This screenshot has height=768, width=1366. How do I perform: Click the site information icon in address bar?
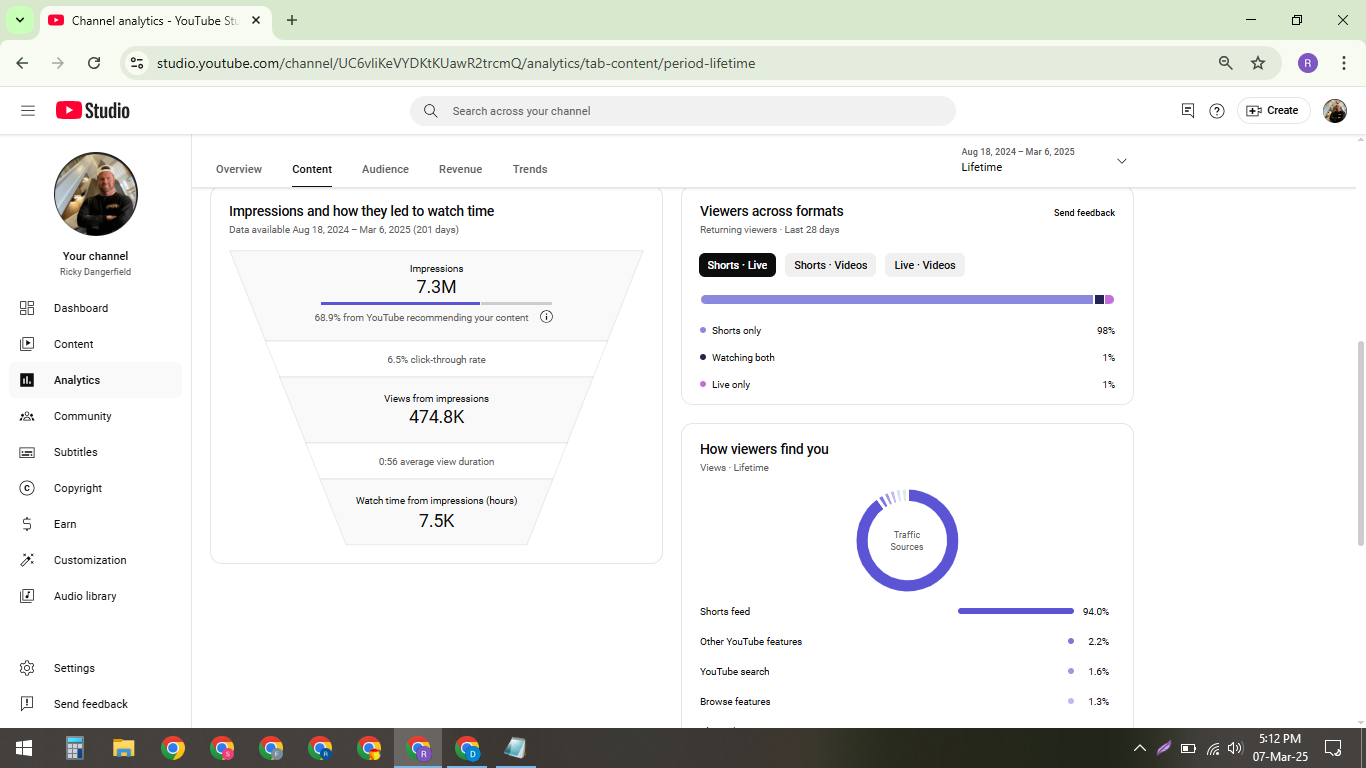pos(137,63)
